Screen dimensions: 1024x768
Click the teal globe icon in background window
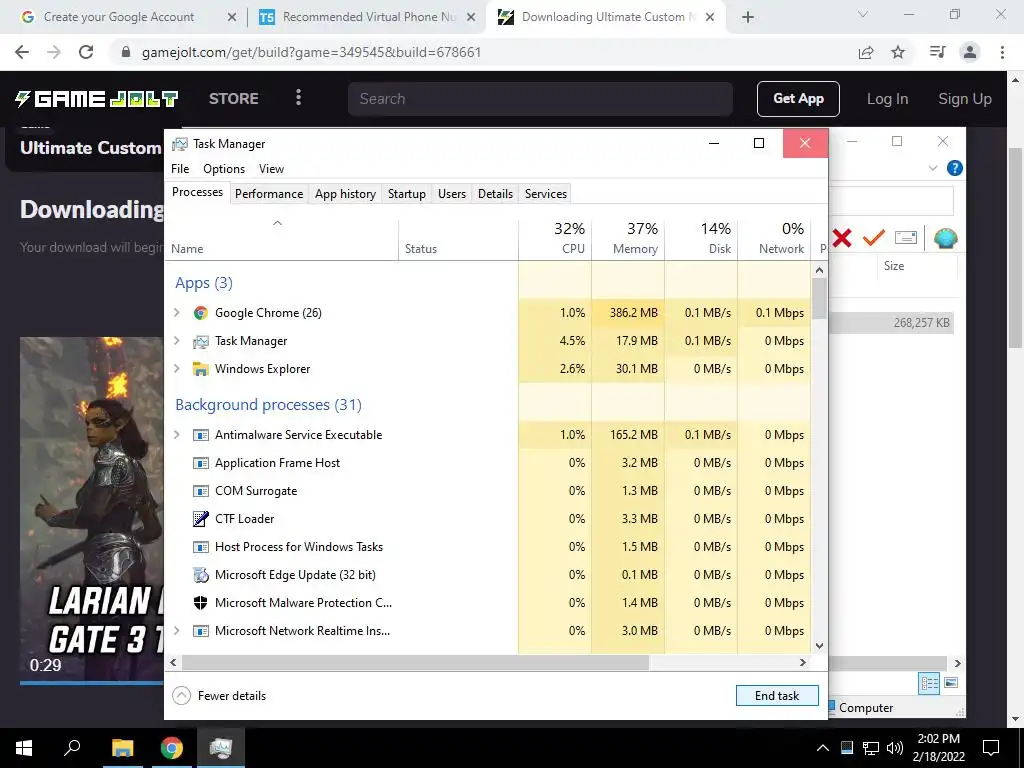[x=945, y=238]
